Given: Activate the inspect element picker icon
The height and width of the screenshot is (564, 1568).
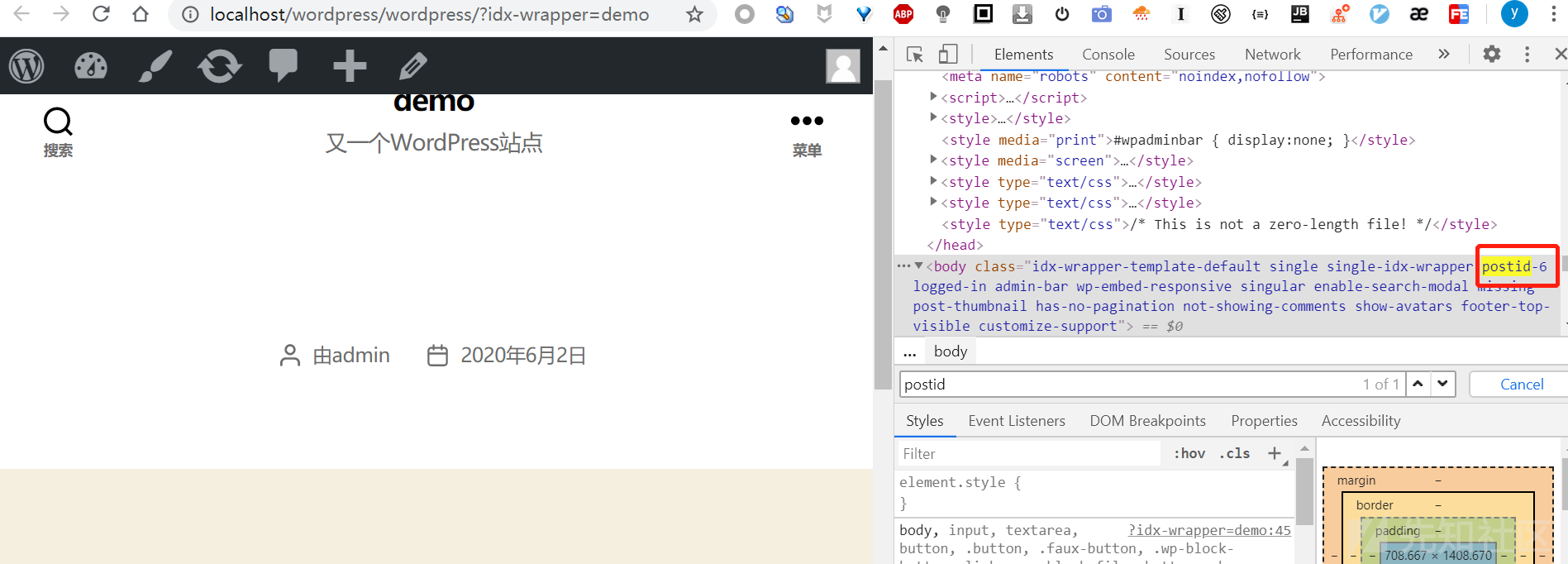Looking at the screenshot, I should pos(915,55).
